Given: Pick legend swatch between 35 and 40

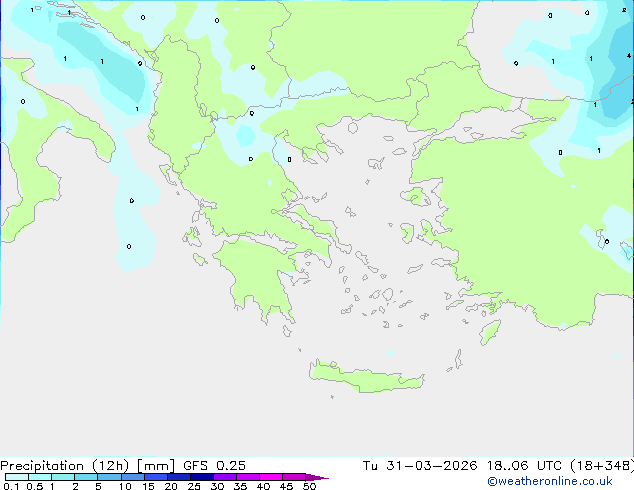Looking at the screenshot, I should point(248,477).
